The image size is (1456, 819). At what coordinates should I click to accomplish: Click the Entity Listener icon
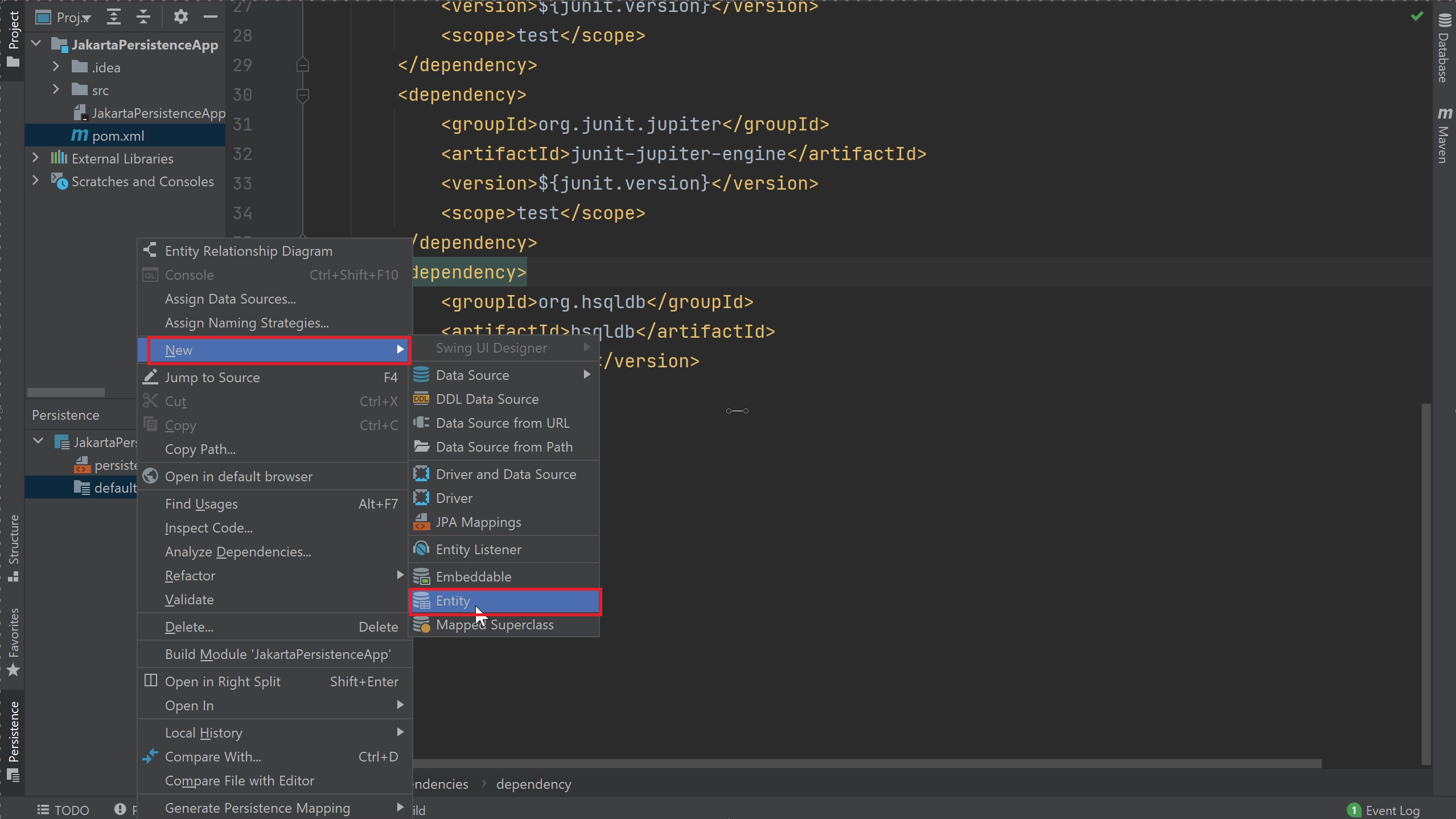pyautogui.click(x=421, y=548)
